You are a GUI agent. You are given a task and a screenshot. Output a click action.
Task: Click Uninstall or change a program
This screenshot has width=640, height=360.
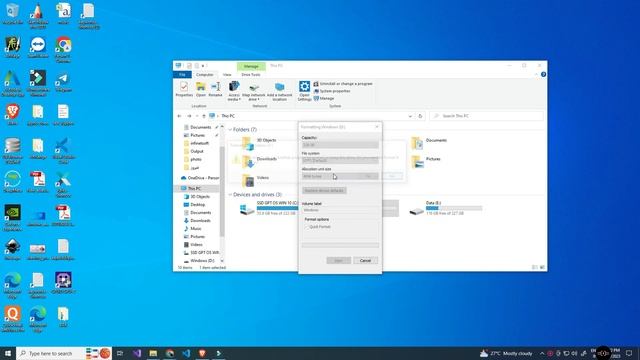(x=343, y=84)
